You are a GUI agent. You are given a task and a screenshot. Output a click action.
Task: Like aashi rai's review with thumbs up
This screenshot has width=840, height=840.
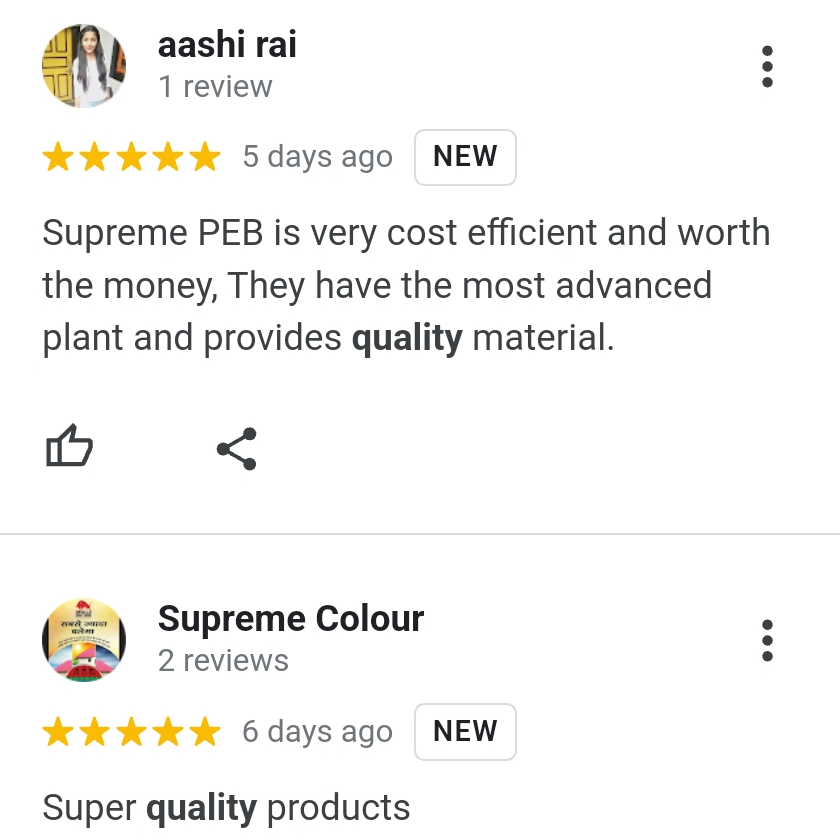(x=69, y=446)
